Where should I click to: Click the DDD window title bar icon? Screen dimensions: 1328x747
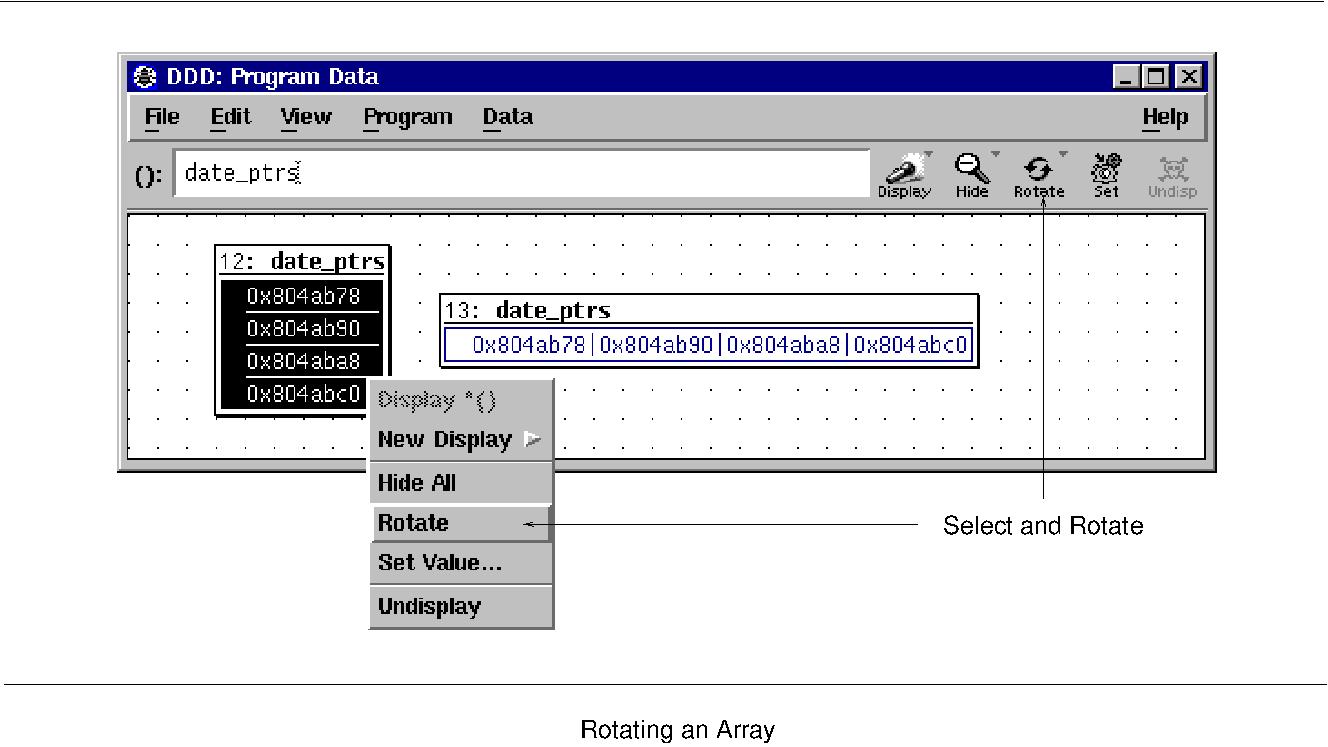(145, 77)
